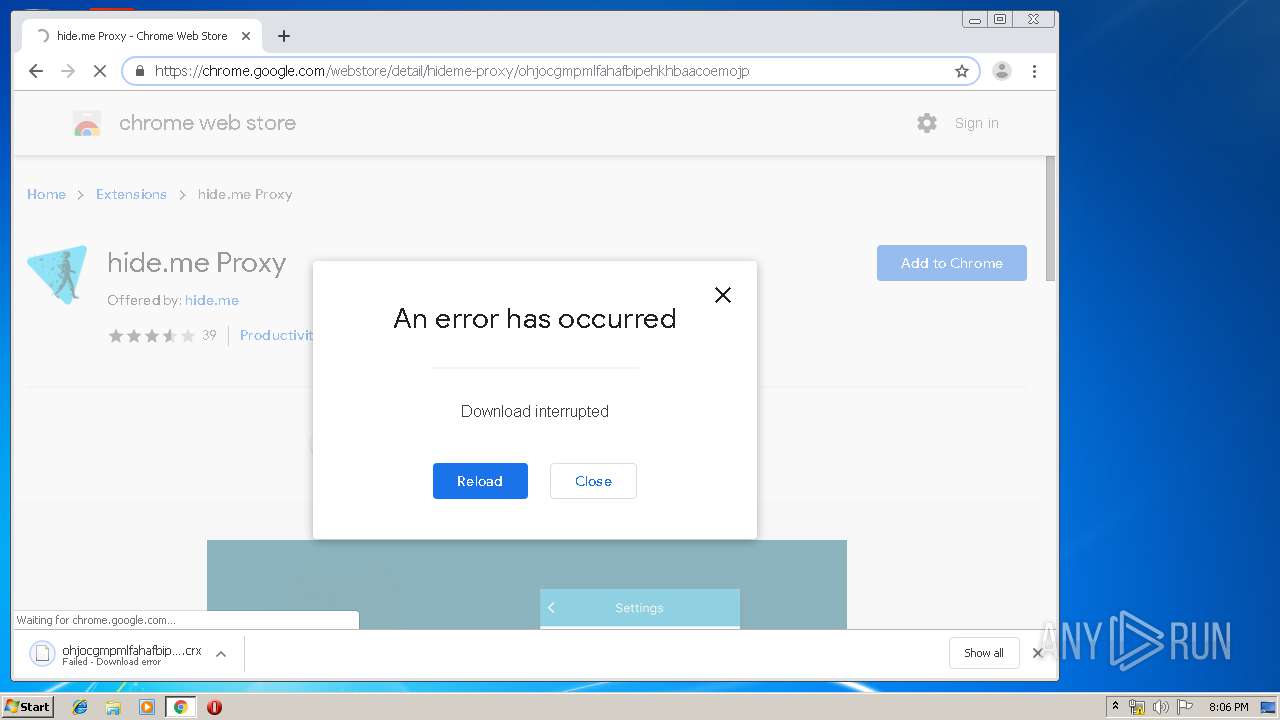This screenshot has height=720, width=1280.
Task: Open a new browser tab
Action: 284,36
